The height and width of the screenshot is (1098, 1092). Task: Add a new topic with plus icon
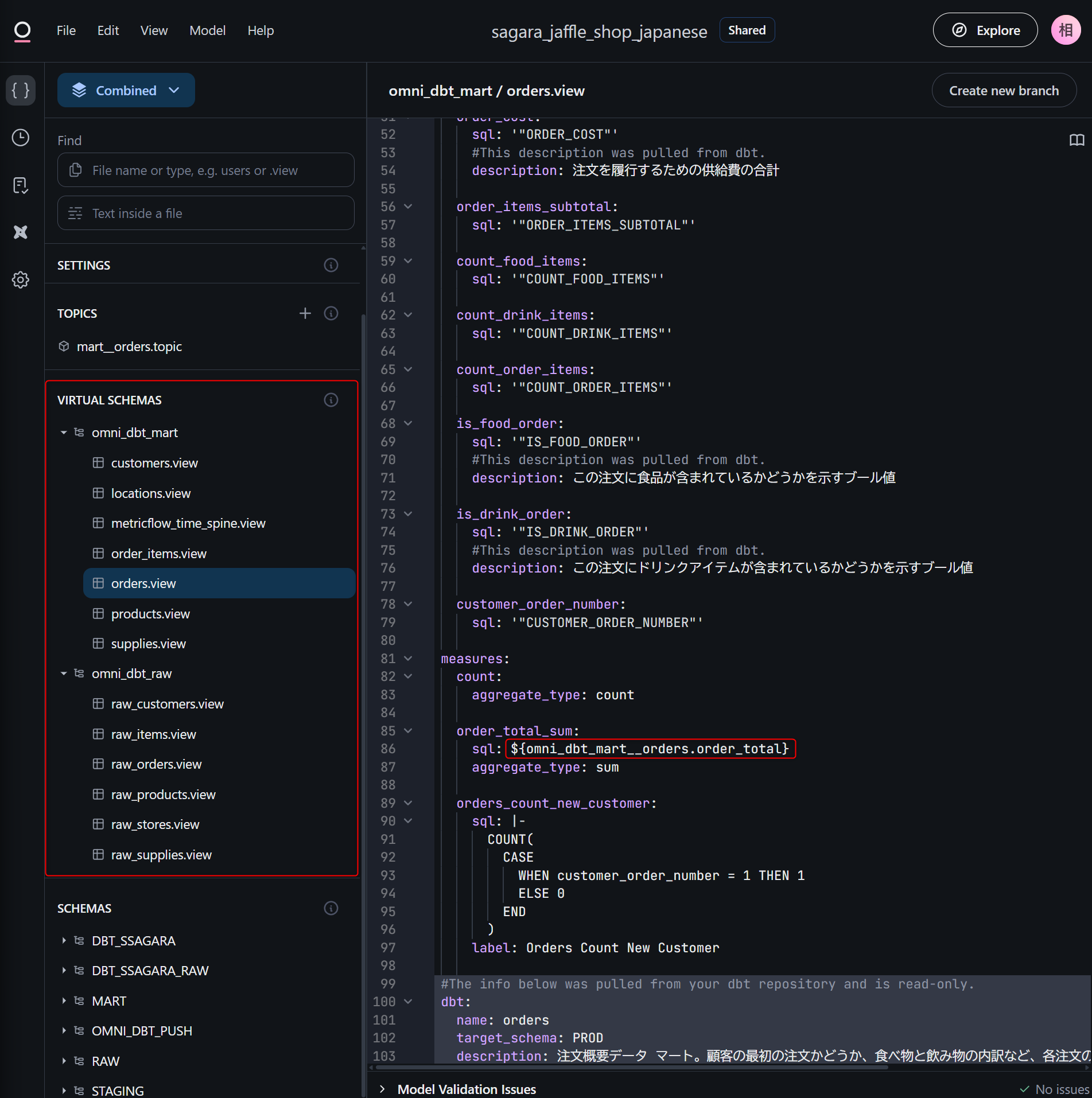[305, 313]
